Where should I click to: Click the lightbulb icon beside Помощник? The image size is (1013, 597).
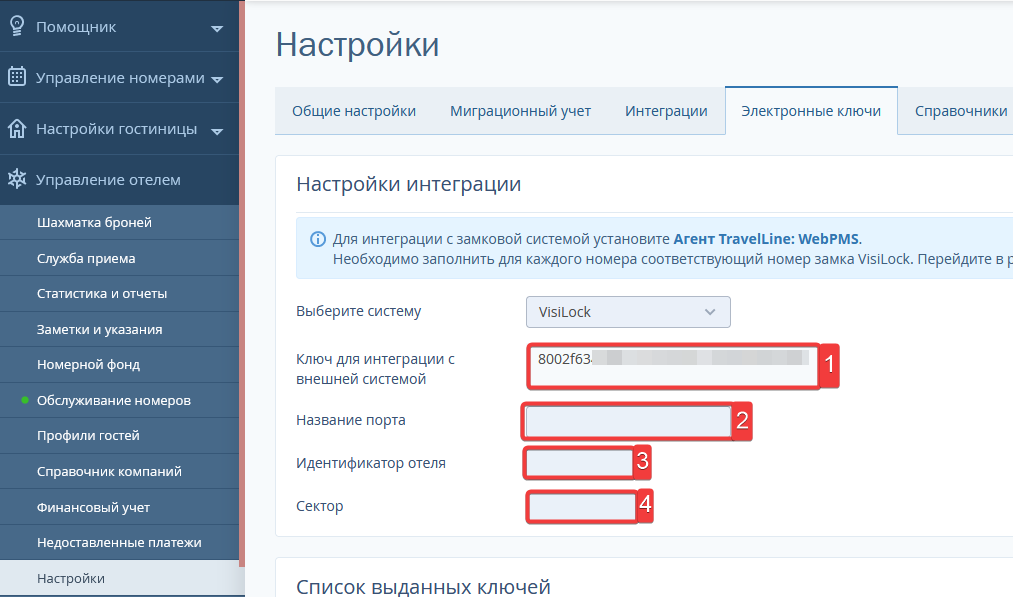(x=17, y=26)
